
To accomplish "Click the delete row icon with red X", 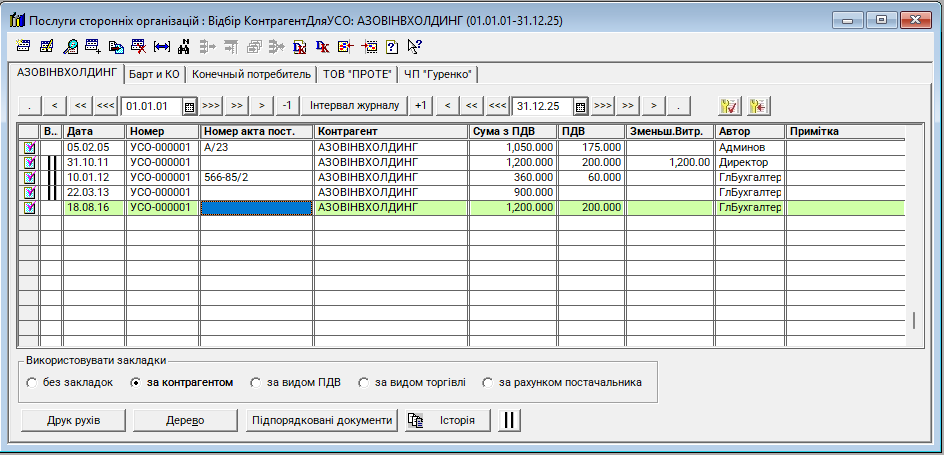I will coord(138,46).
